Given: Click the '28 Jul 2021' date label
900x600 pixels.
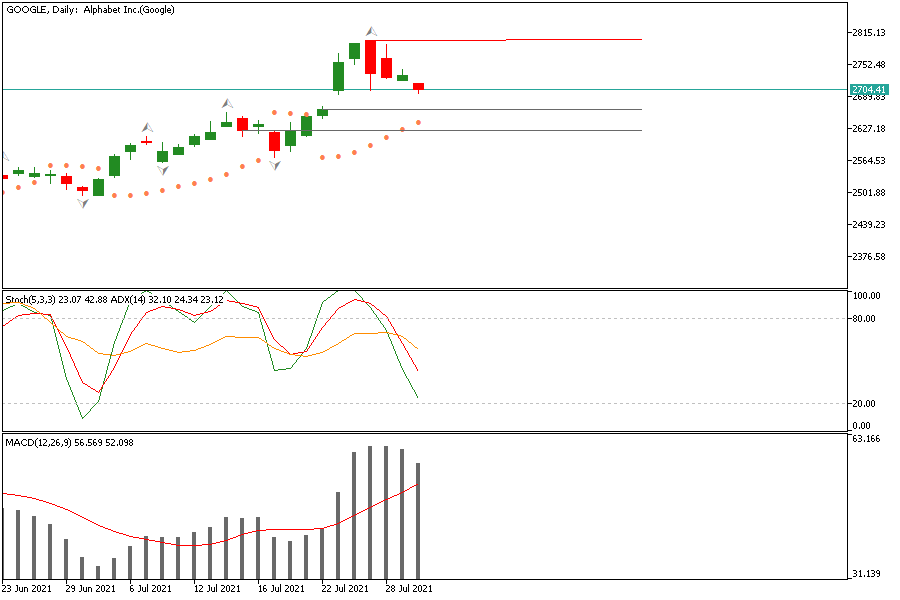Looking at the screenshot, I should pos(409,589).
